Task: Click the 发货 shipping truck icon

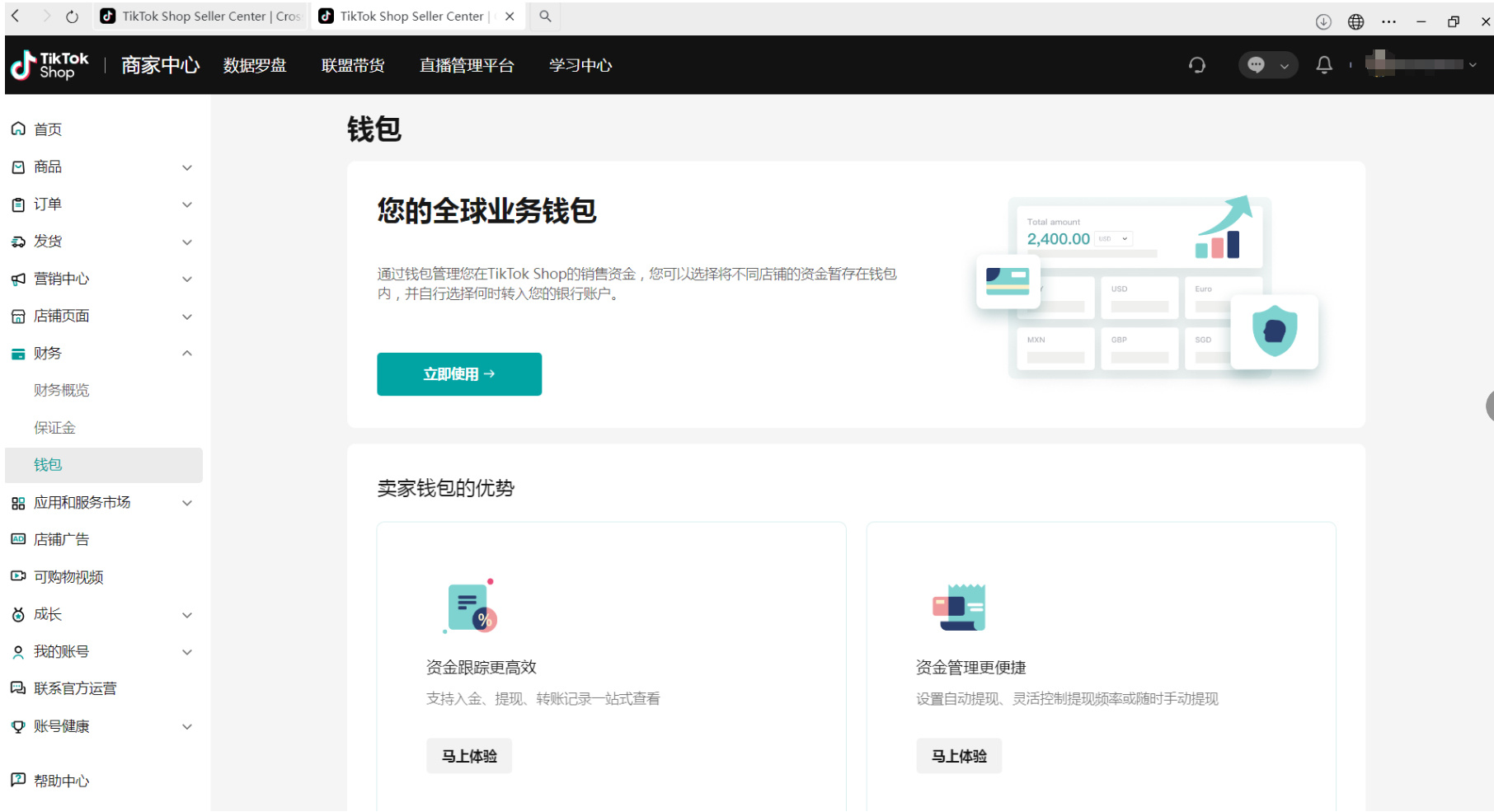Action: [18, 242]
